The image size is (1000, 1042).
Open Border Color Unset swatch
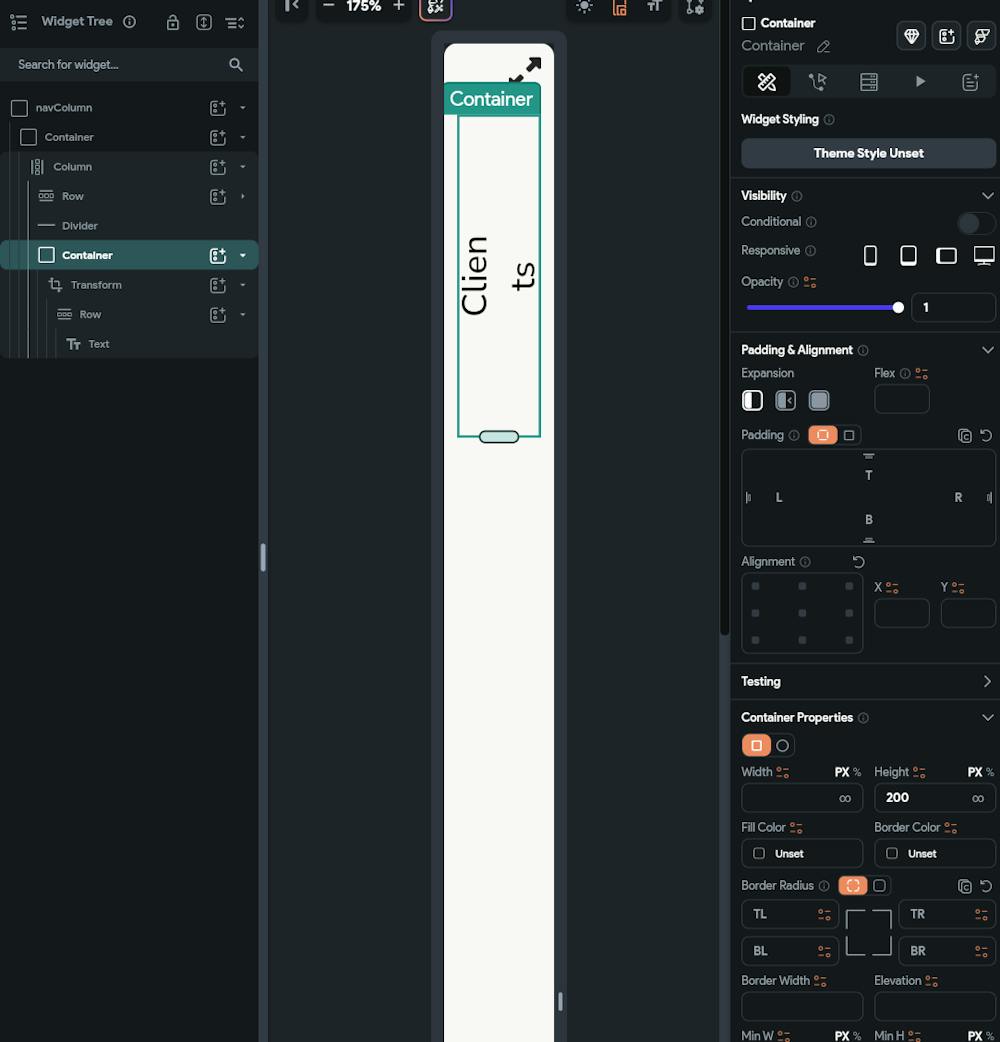(935, 854)
